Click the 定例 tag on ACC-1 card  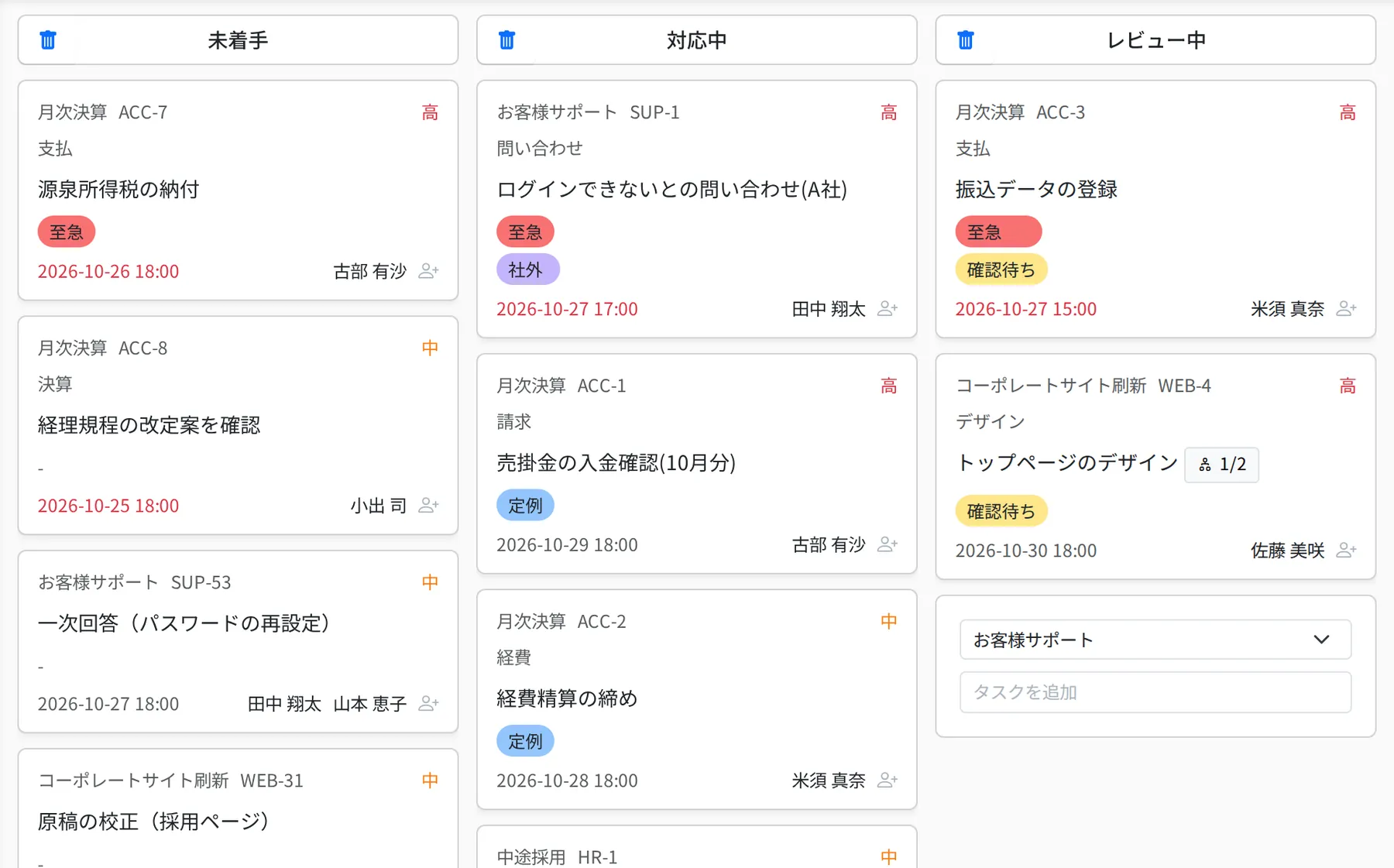[525, 506]
